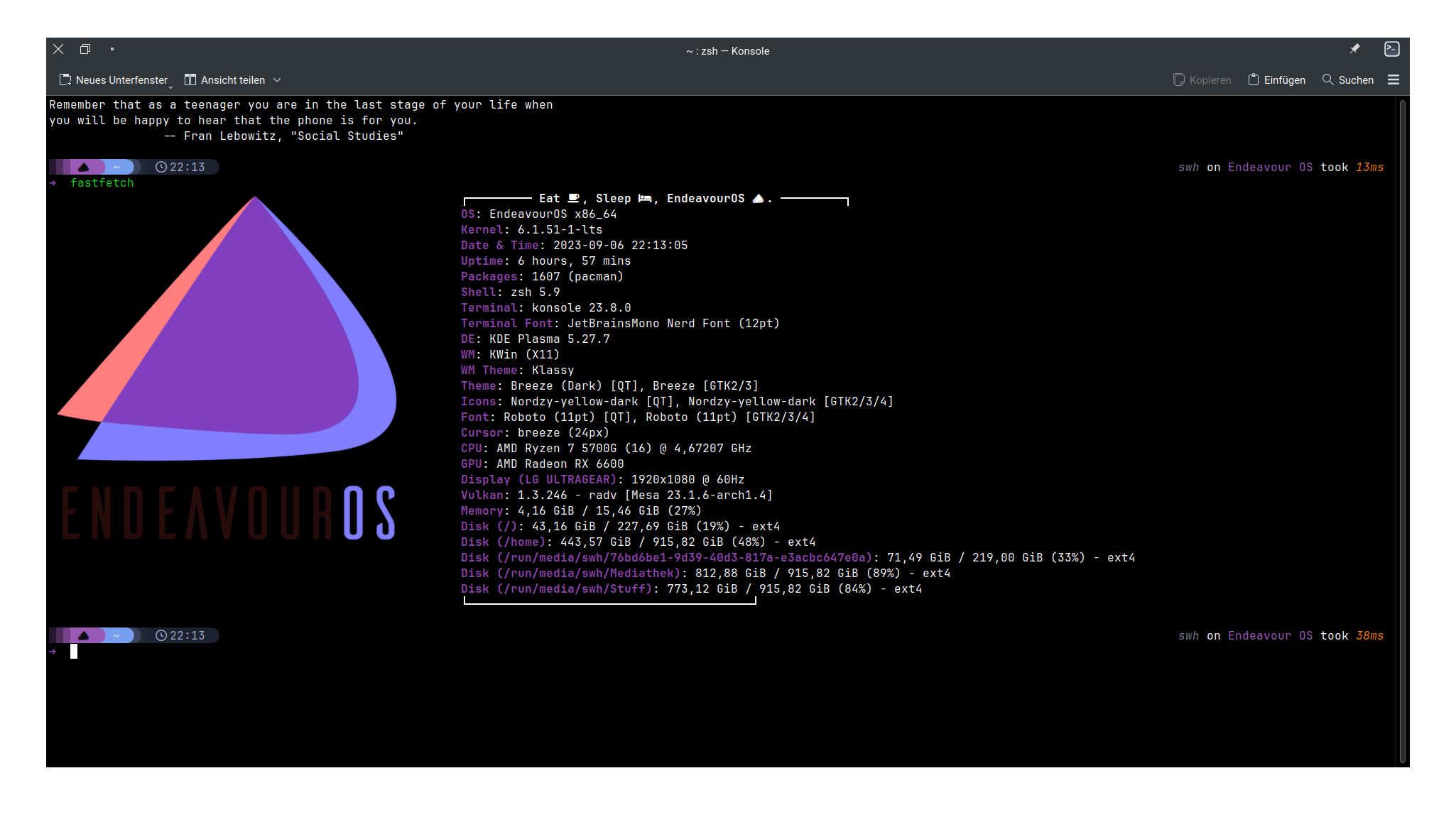Click the EndeavourOS logo in the second prompt

tap(84, 636)
